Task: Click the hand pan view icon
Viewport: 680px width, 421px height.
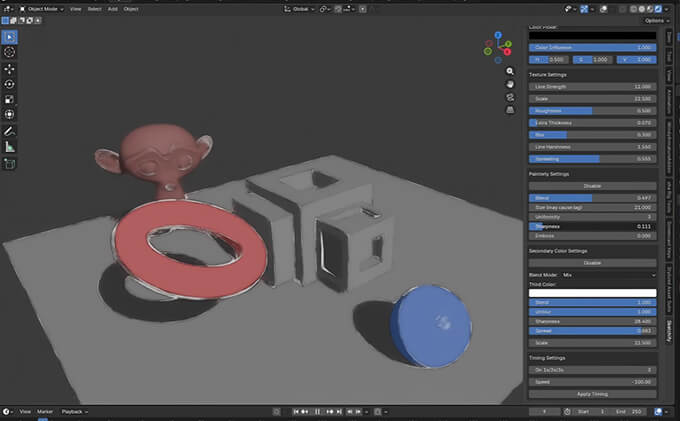Action: [x=509, y=86]
